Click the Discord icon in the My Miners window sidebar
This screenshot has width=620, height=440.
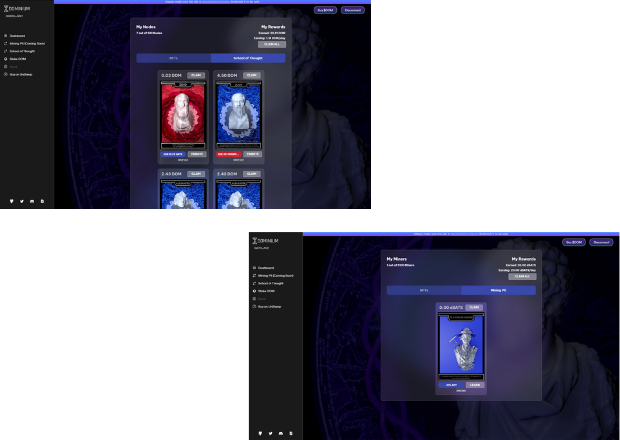pos(281,433)
